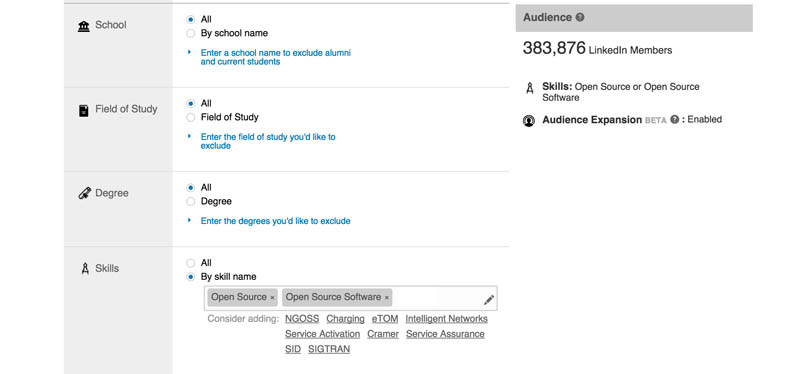The width and height of the screenshot is (800, 374).
Task: Select Field of Study radio option
Action: point(191,117)
